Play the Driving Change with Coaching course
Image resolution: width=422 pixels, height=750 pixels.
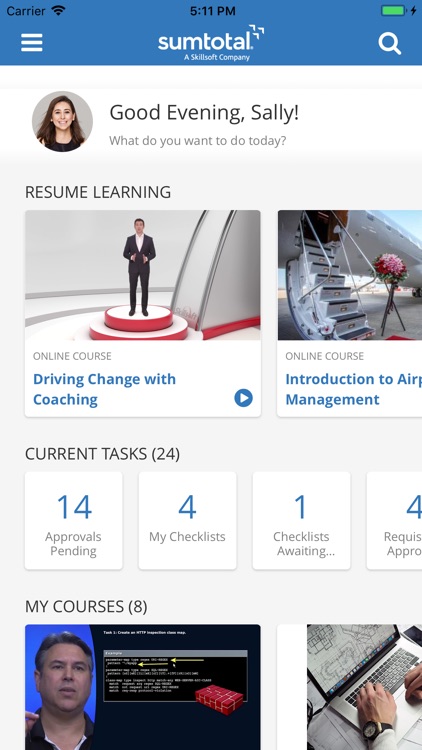click(244, 398)
